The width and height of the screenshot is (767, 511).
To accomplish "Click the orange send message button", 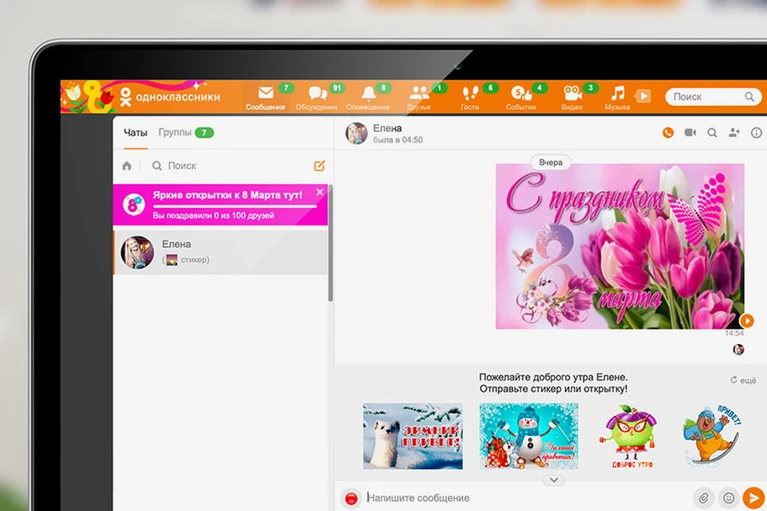I will pos(753,498).
